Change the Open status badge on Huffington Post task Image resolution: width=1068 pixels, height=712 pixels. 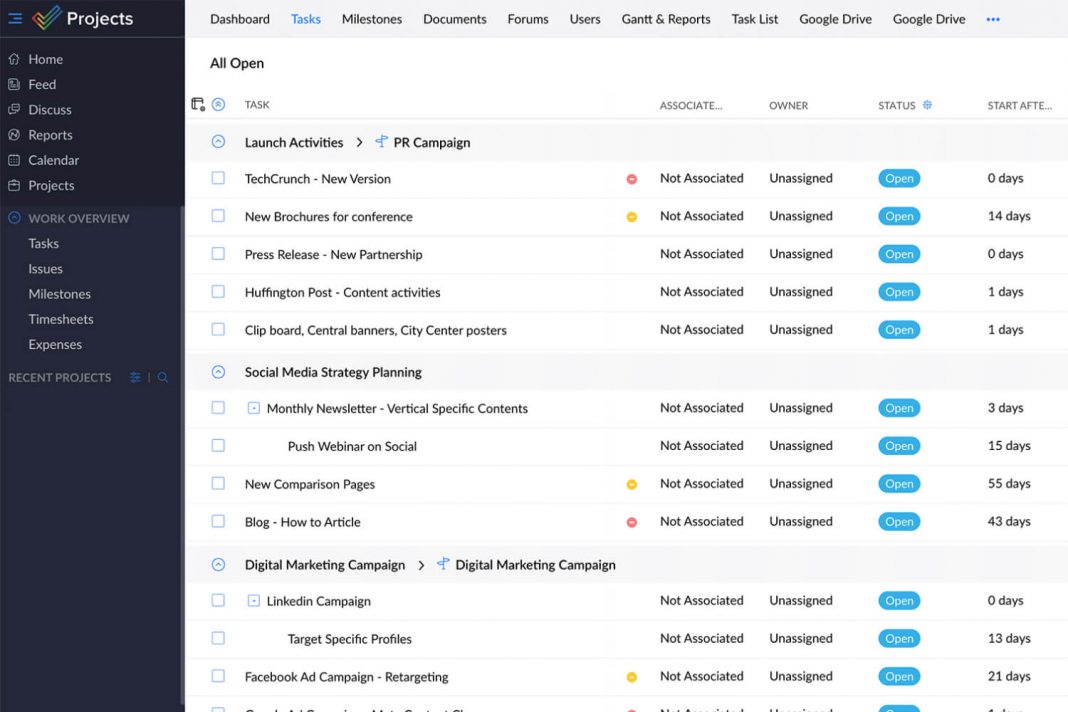(x=898, y=291)
